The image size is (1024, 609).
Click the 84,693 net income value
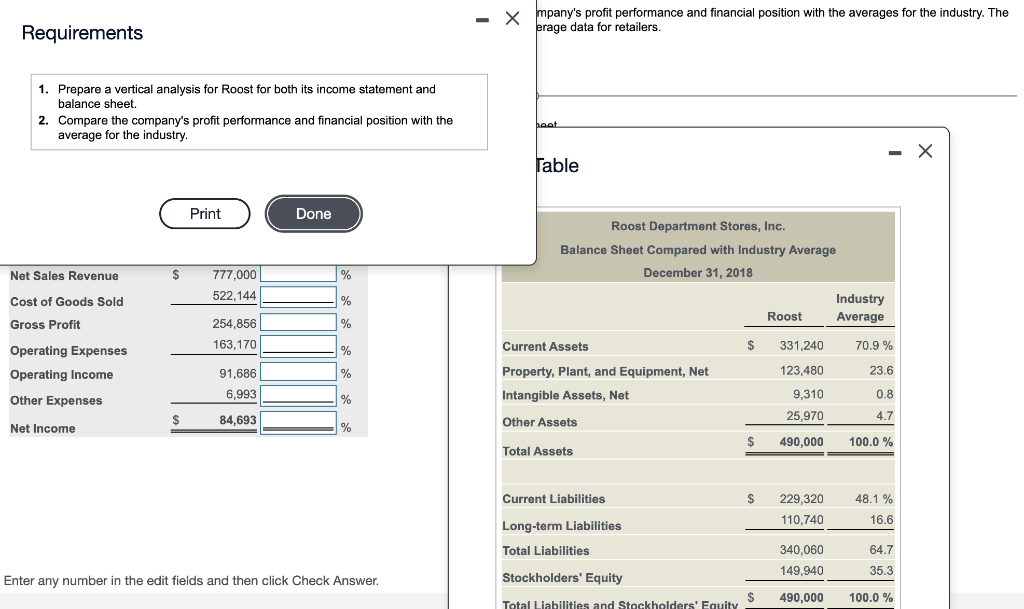coord(238,420)
